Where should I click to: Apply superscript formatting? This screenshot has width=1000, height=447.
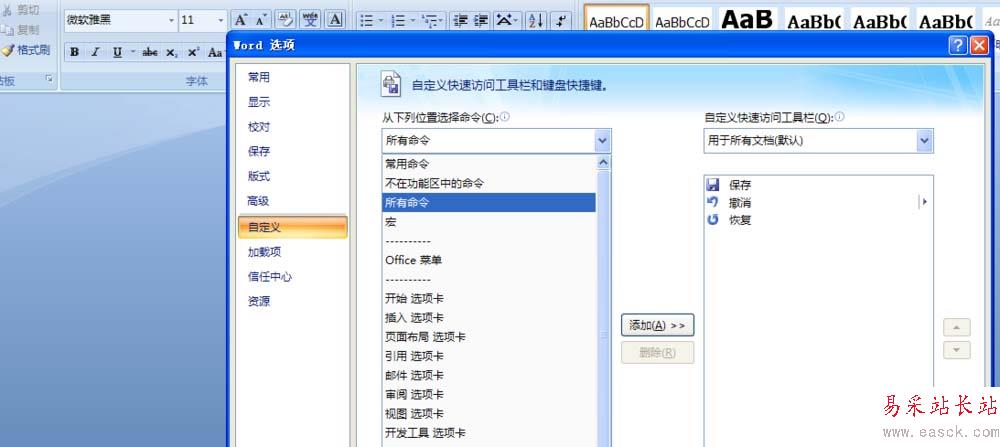click(193, 52)
